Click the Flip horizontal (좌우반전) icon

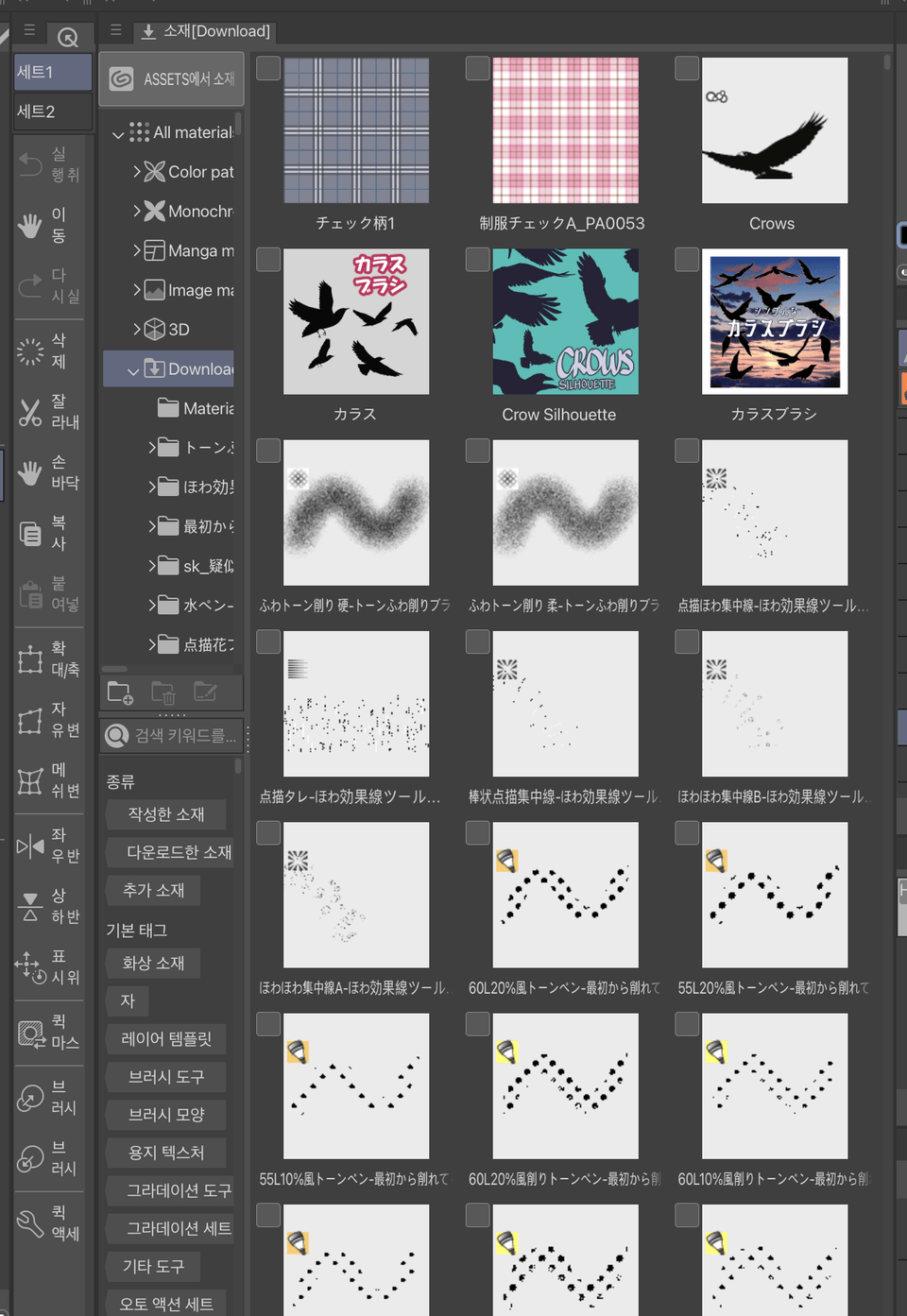30,846
